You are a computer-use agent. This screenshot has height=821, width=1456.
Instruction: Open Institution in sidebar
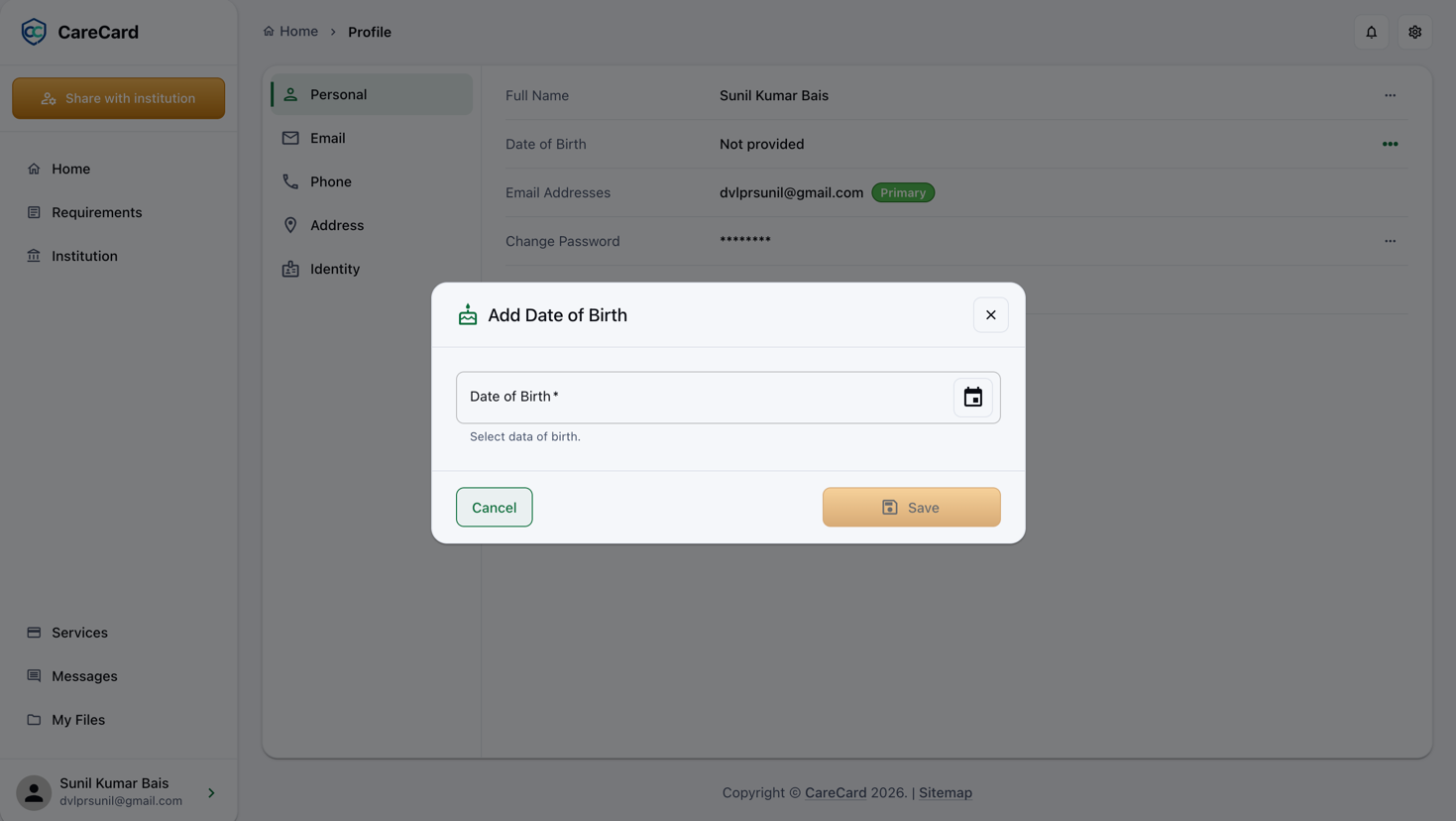119,256
